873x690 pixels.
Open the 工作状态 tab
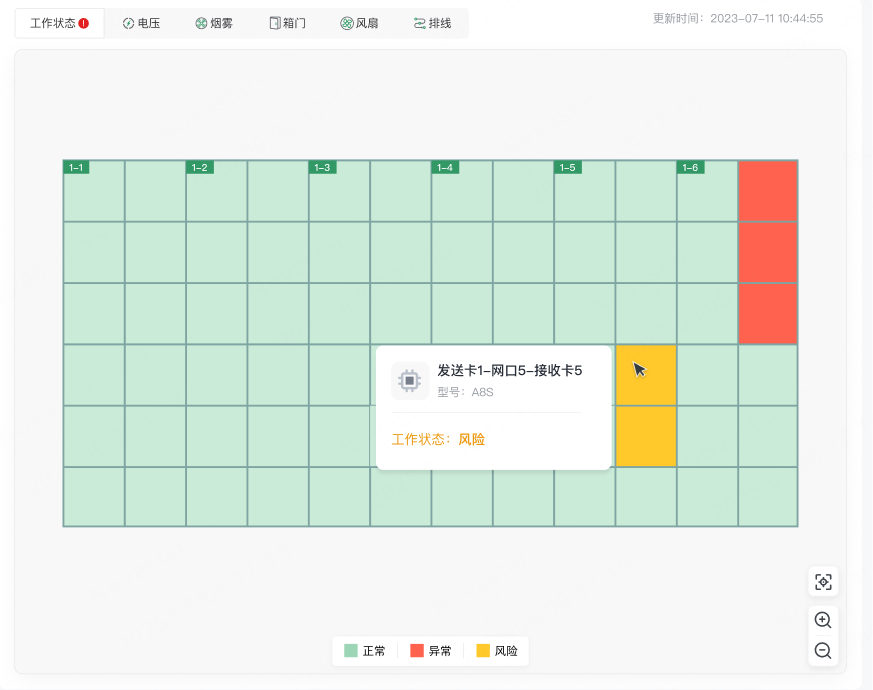60,23
